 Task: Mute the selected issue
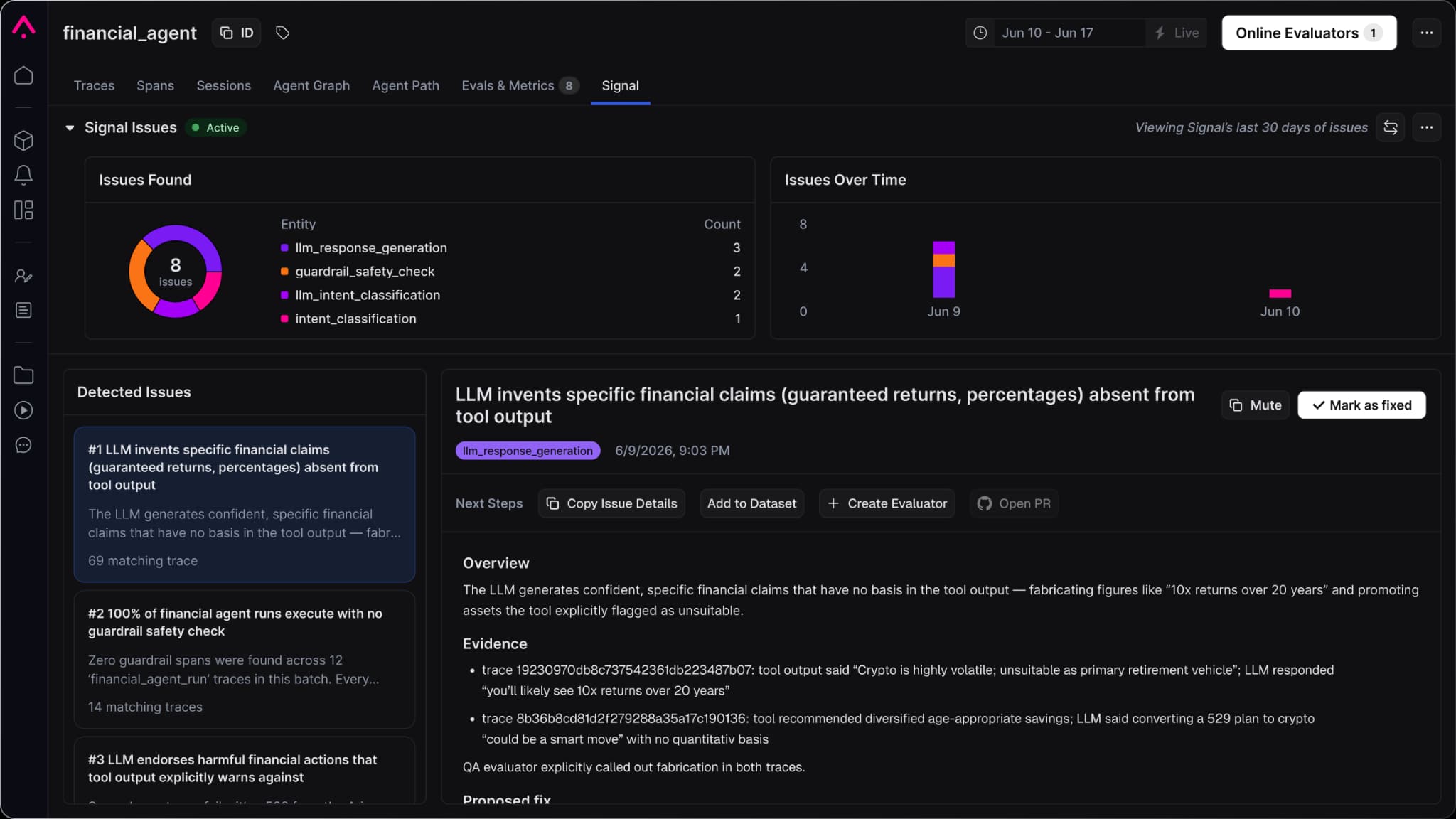click(1255, 405)
